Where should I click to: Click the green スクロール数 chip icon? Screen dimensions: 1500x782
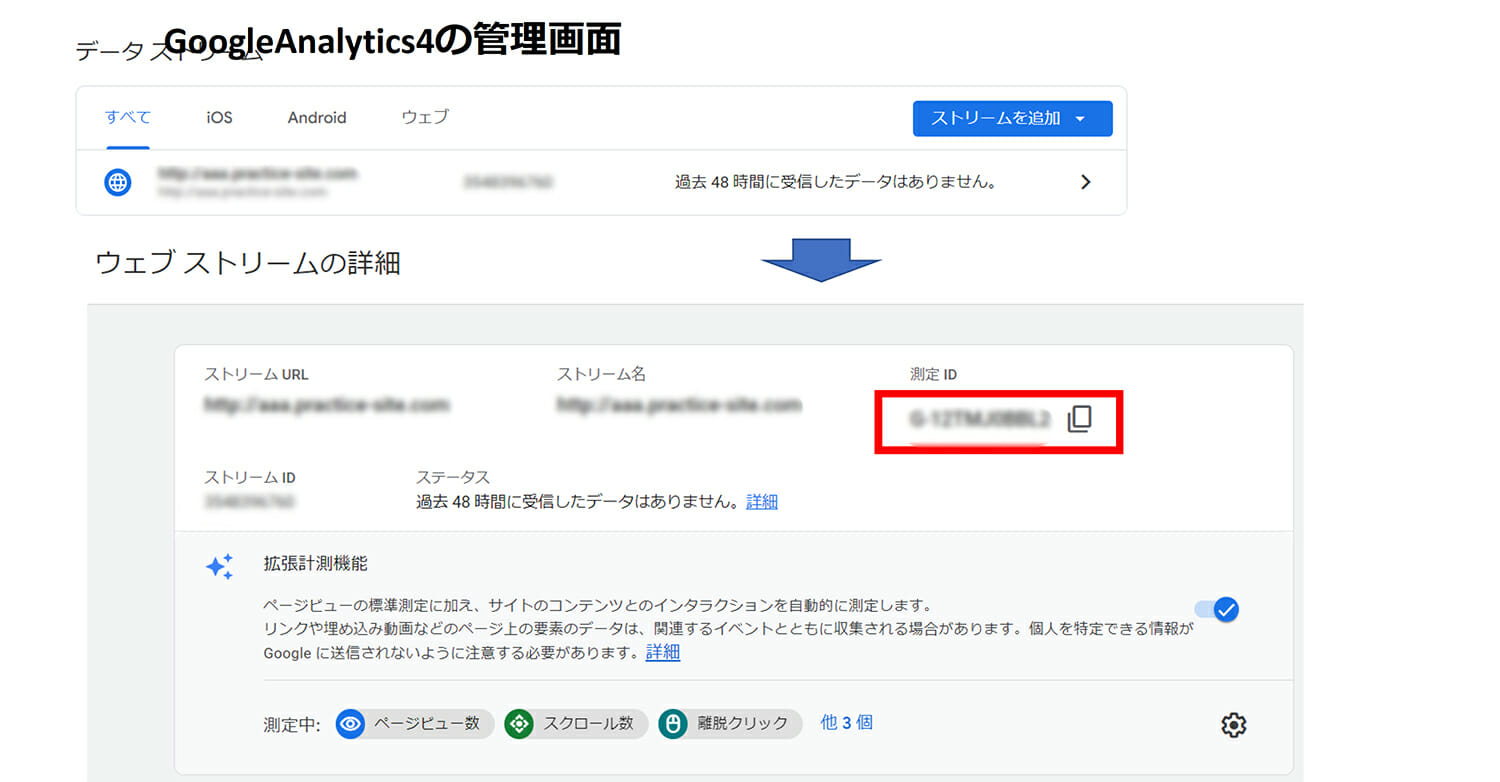519,723
